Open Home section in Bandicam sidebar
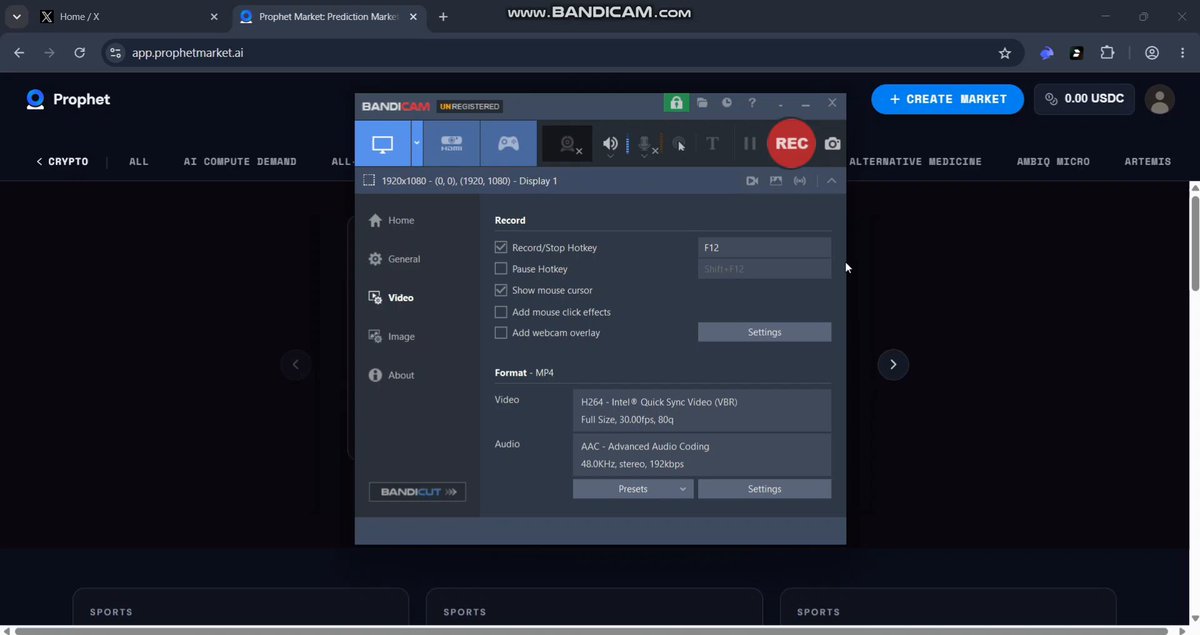 391,220
